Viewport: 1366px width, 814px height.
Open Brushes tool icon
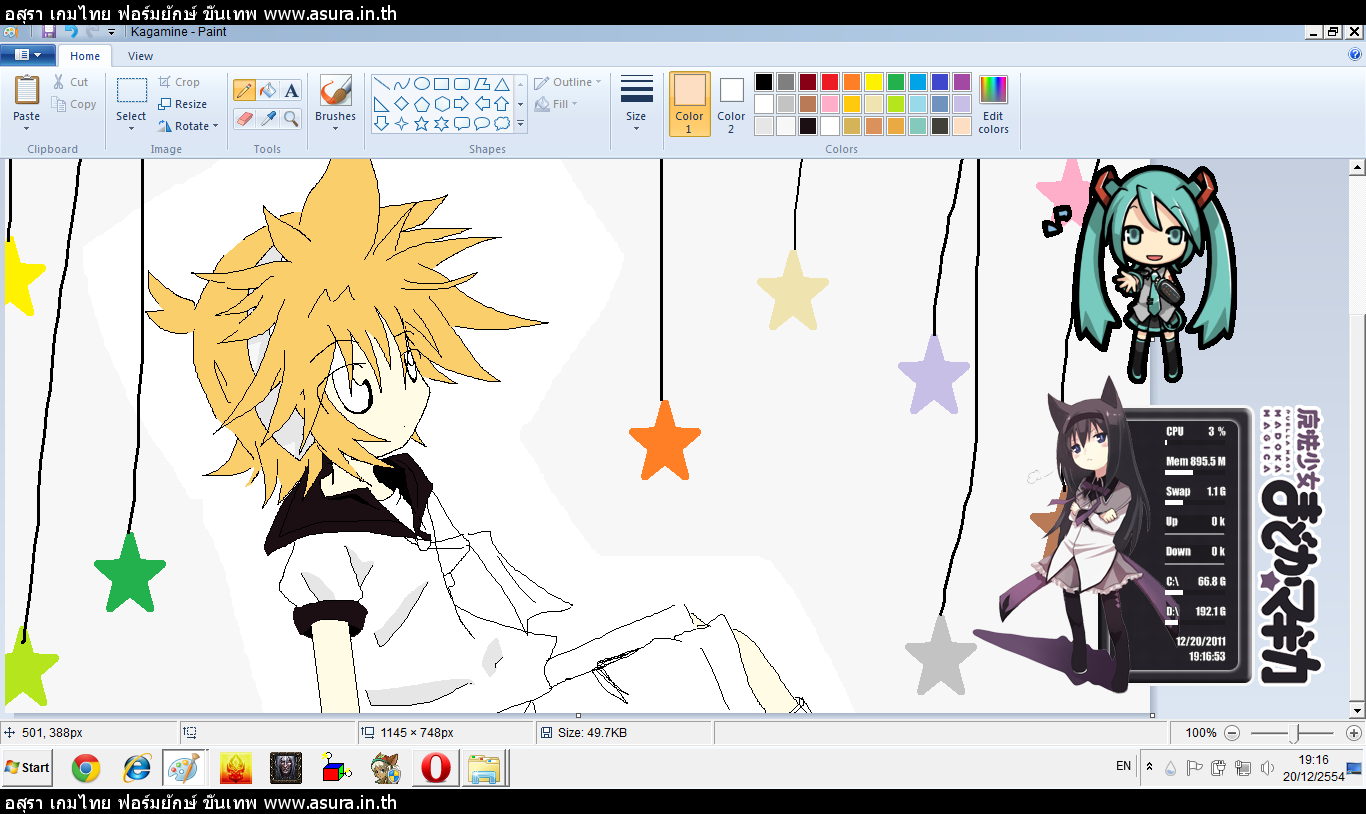[x=335, y=90]
